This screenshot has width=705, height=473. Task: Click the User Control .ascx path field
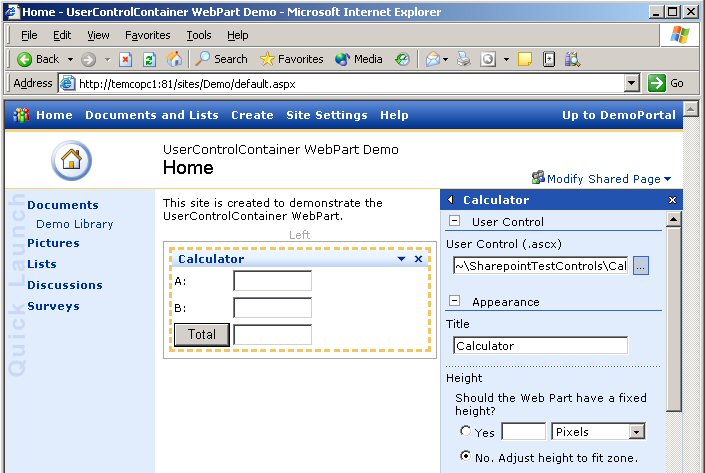point(540,266)
